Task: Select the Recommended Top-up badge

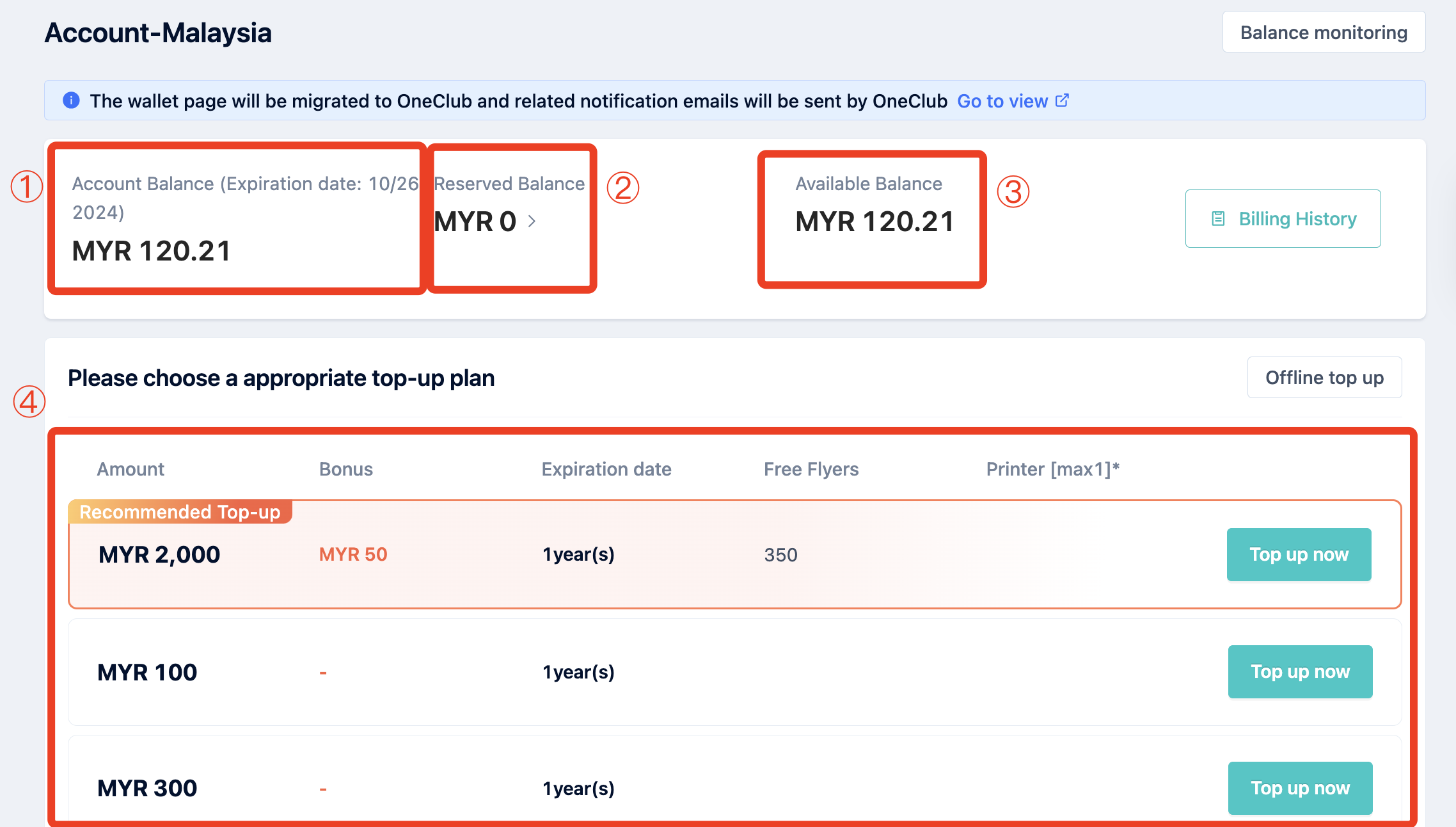Action: (180, 512)
